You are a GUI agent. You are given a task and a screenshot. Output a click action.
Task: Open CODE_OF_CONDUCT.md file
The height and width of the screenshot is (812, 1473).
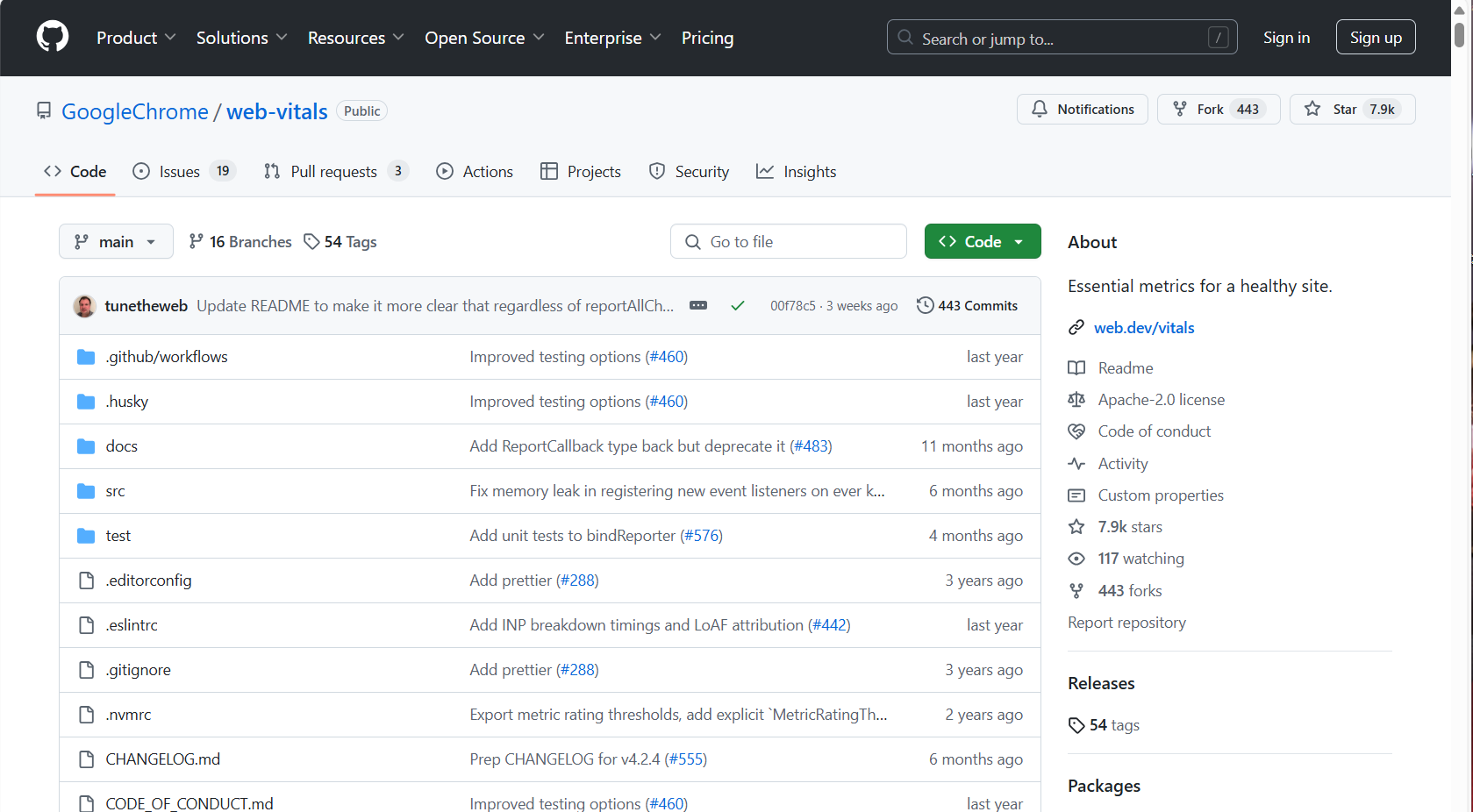pyautogui.click(x=189, y=804)
